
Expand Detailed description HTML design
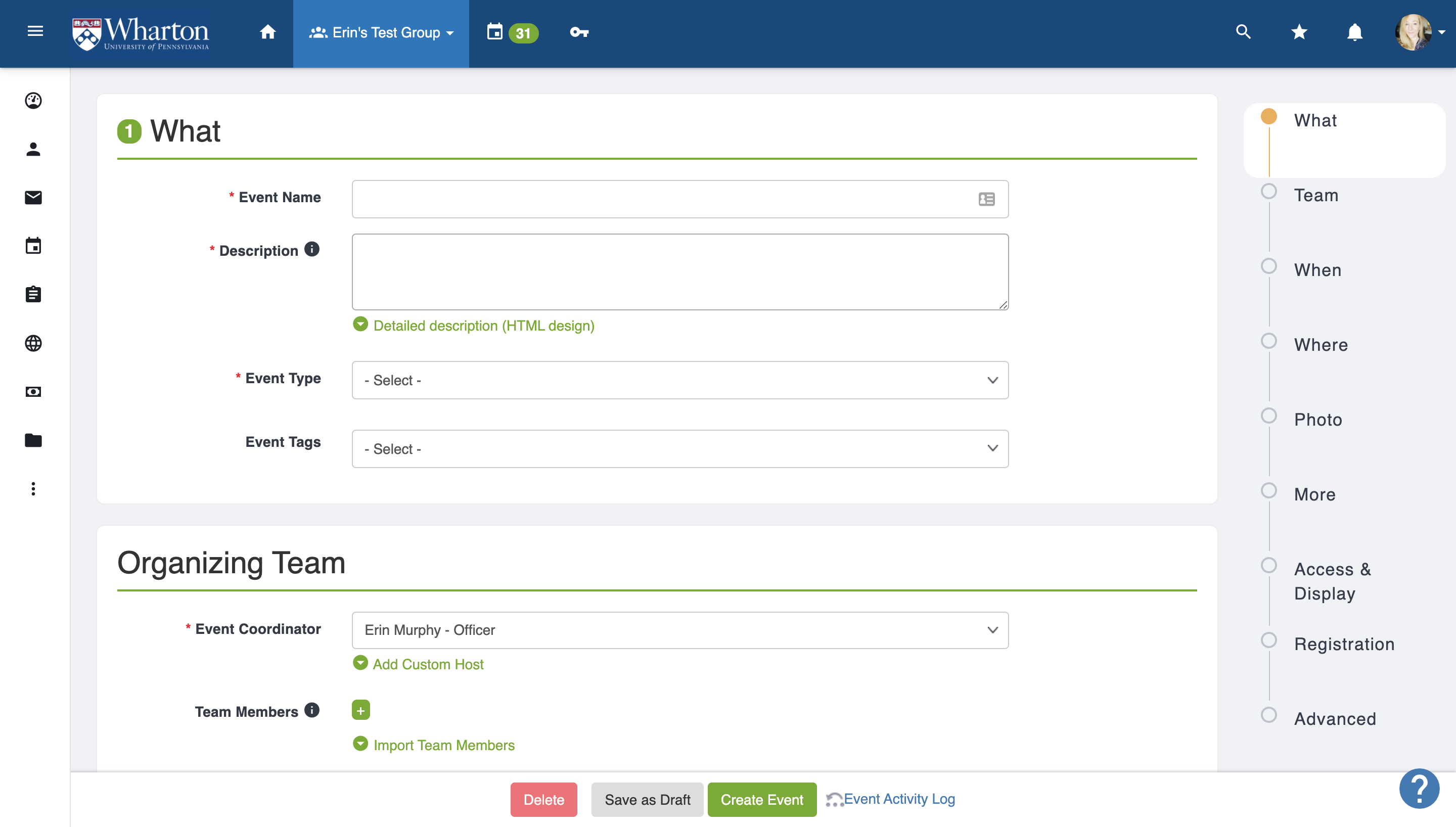tap(483, 326)
